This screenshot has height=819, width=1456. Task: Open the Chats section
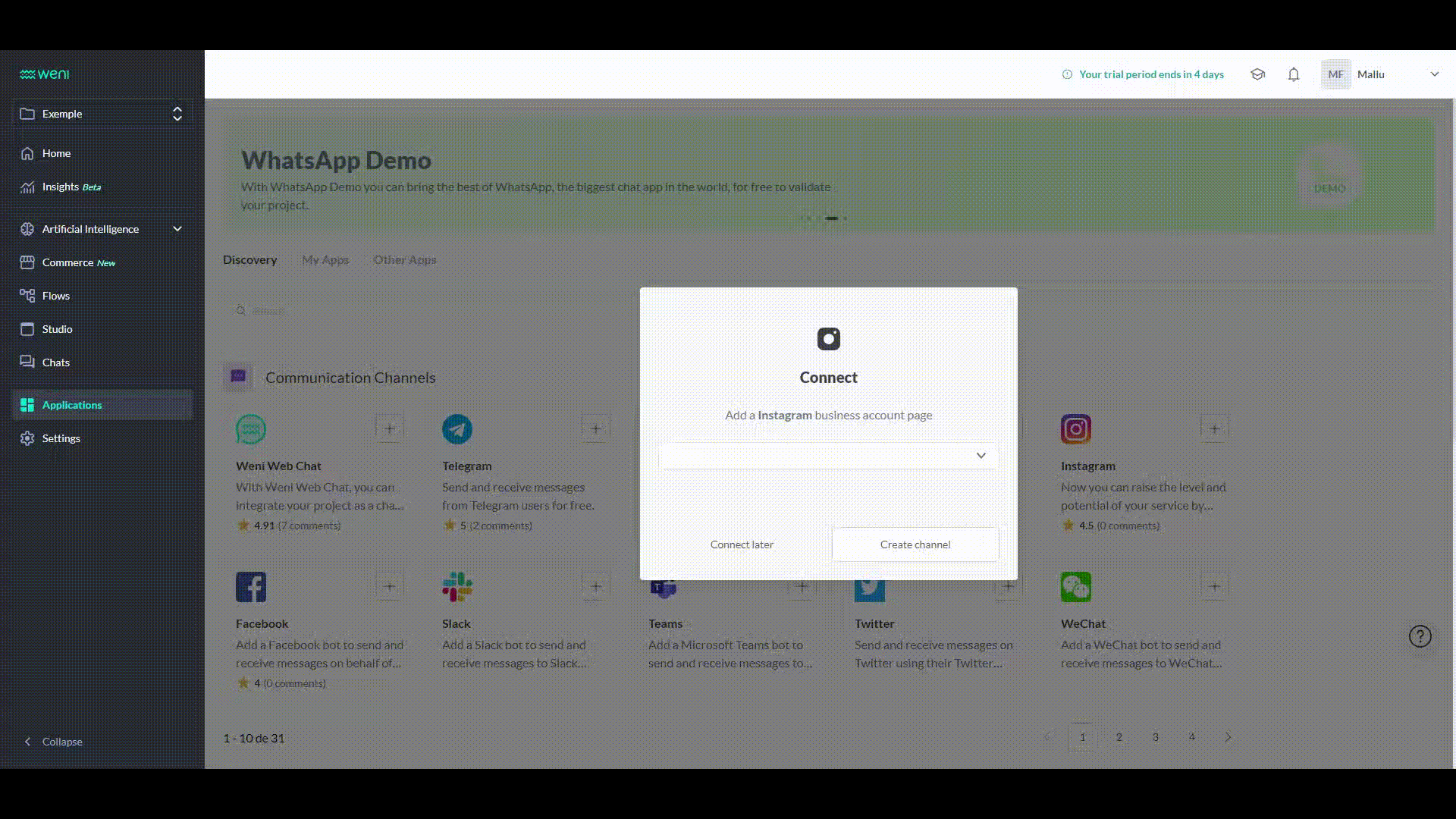tap(56, 362)
